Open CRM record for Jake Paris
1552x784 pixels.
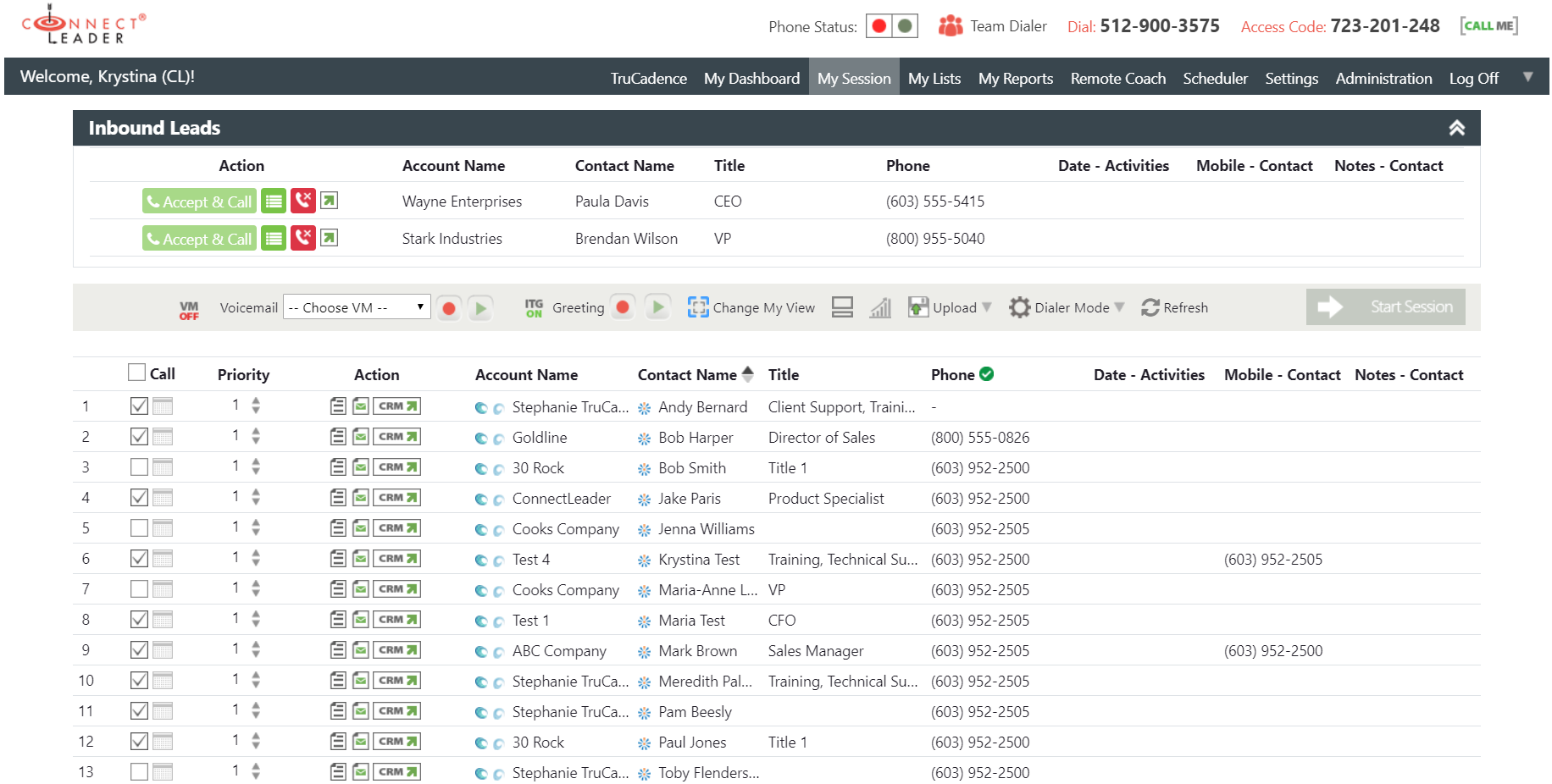coord(397,498)
